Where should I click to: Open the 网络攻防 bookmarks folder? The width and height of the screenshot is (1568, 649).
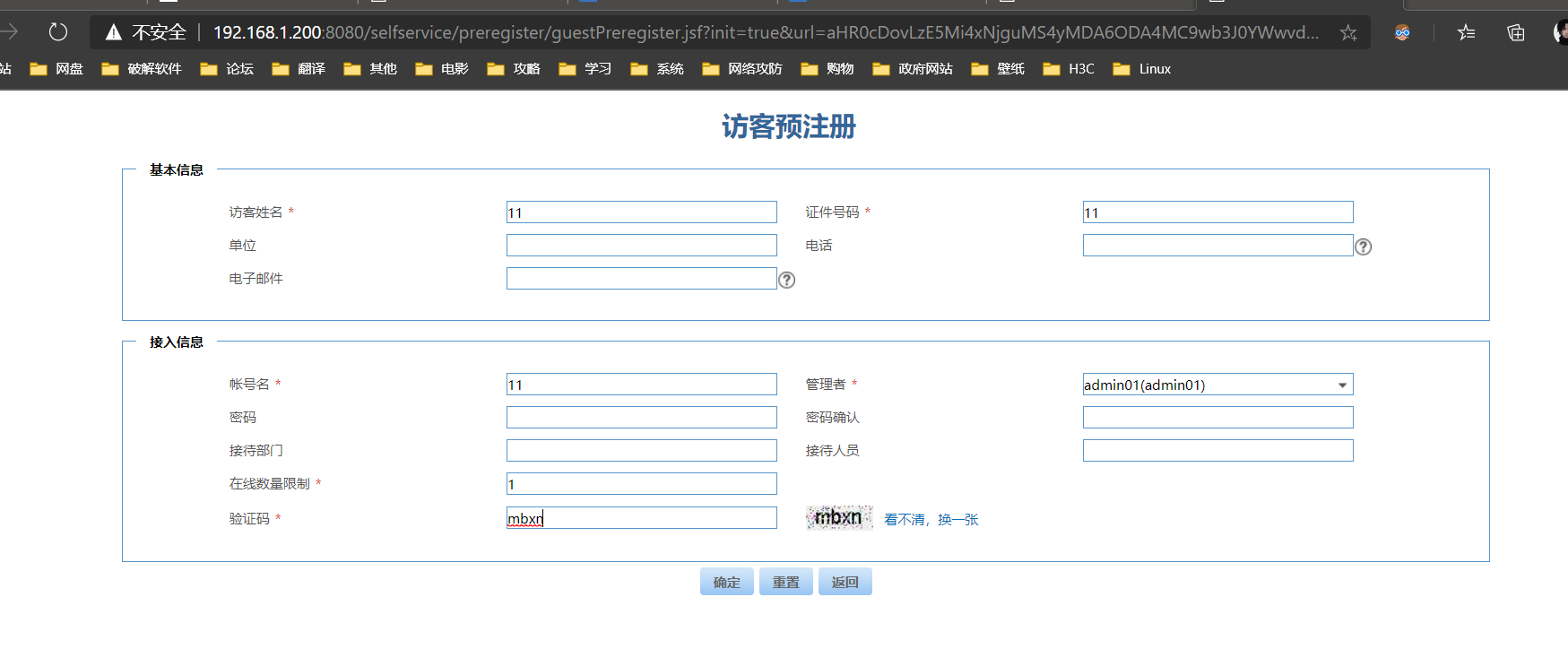742,69
